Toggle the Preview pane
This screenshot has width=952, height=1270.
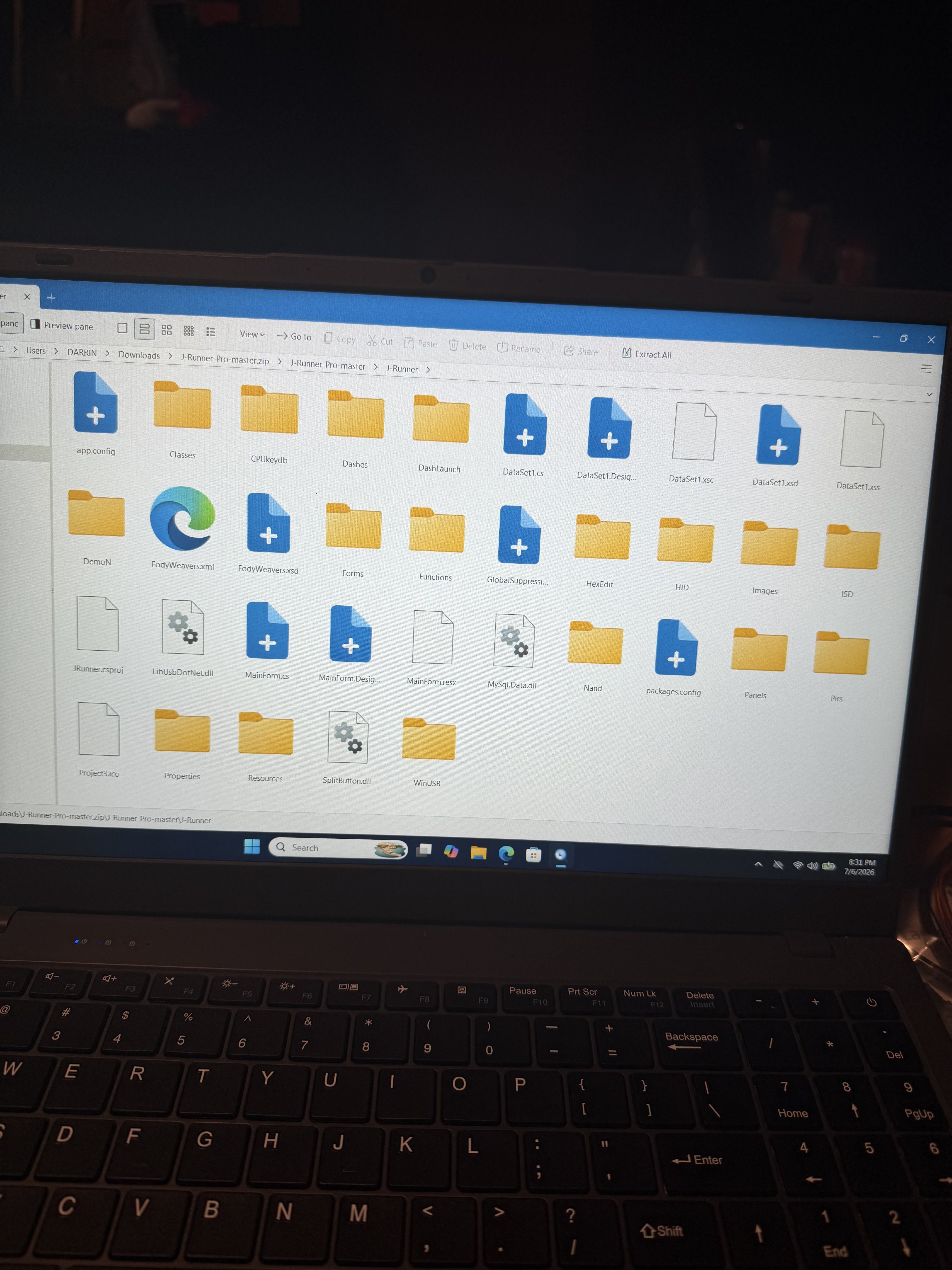(62, 326)
